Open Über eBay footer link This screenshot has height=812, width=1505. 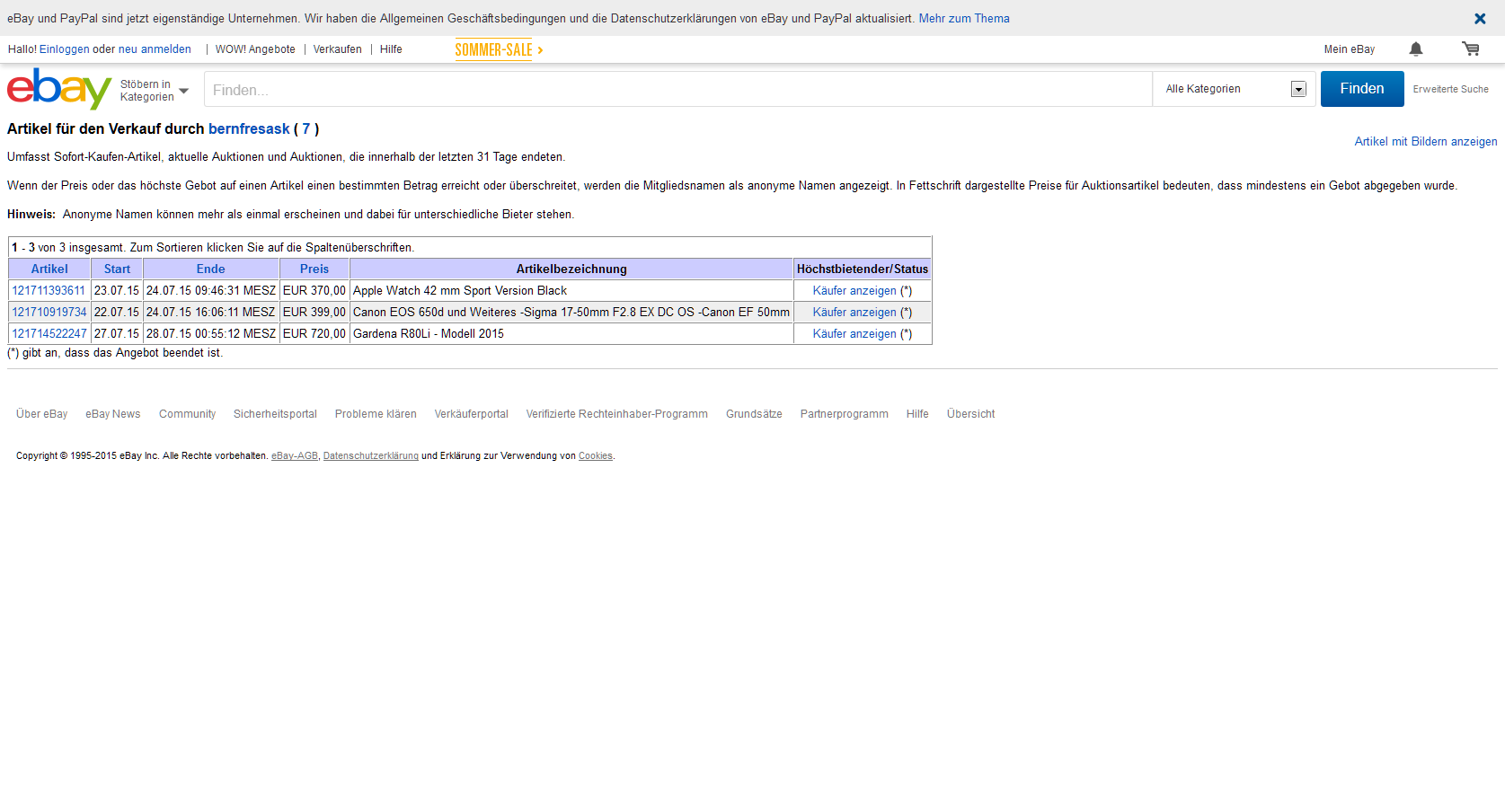pos(41,414)
